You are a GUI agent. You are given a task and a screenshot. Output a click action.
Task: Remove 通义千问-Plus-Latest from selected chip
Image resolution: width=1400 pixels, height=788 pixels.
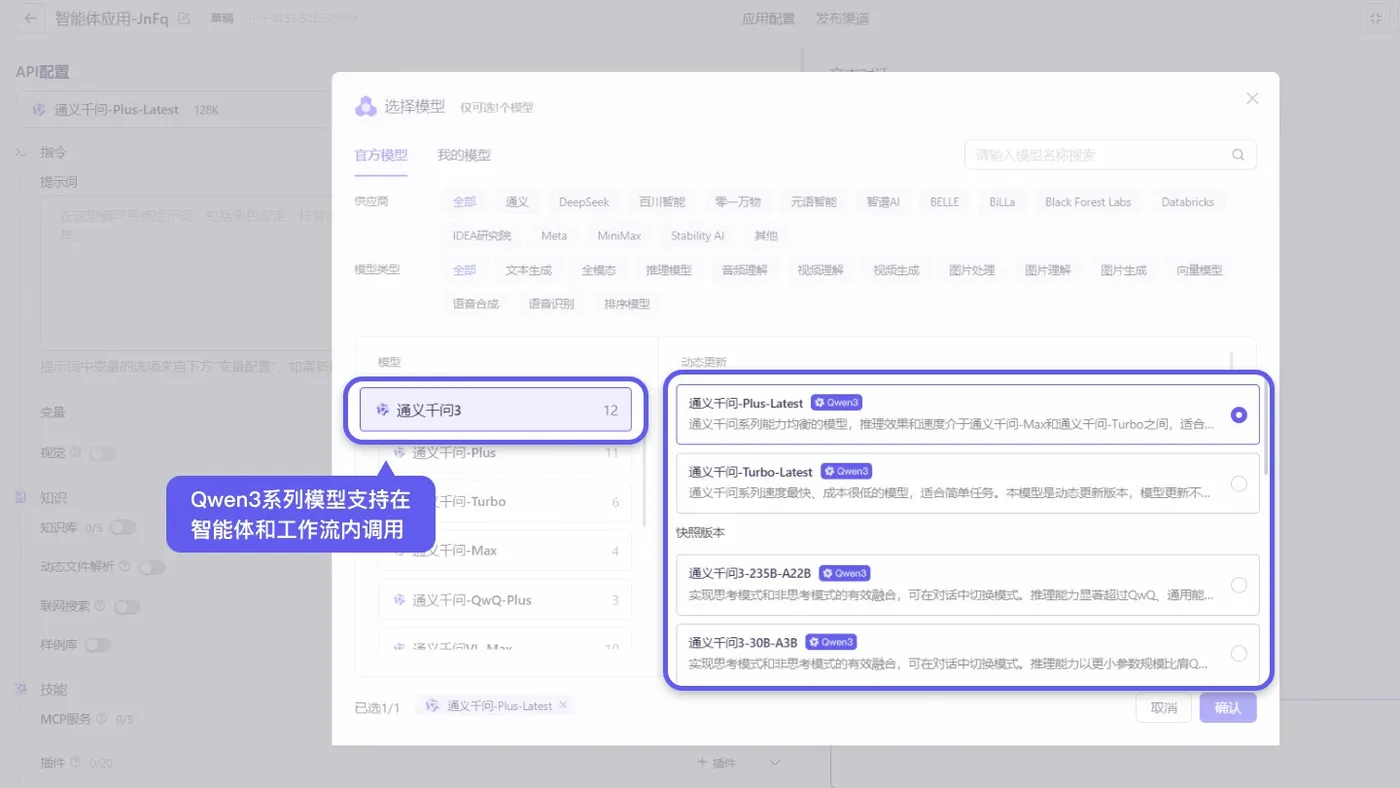click(563, 705)
